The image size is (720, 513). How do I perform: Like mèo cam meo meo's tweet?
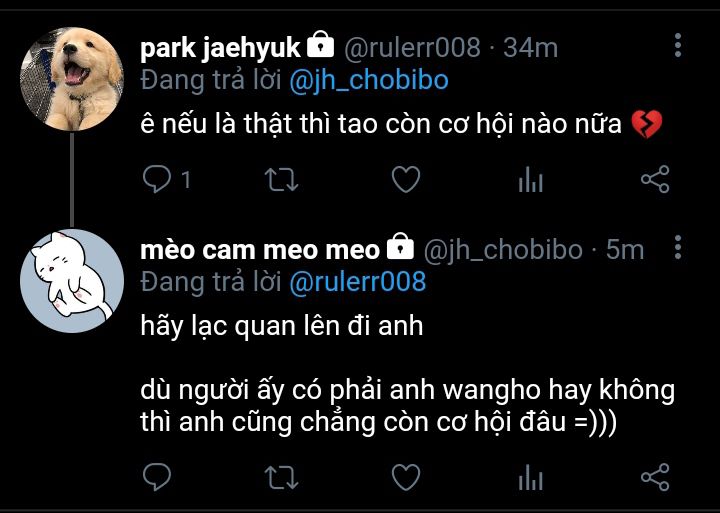406,477
